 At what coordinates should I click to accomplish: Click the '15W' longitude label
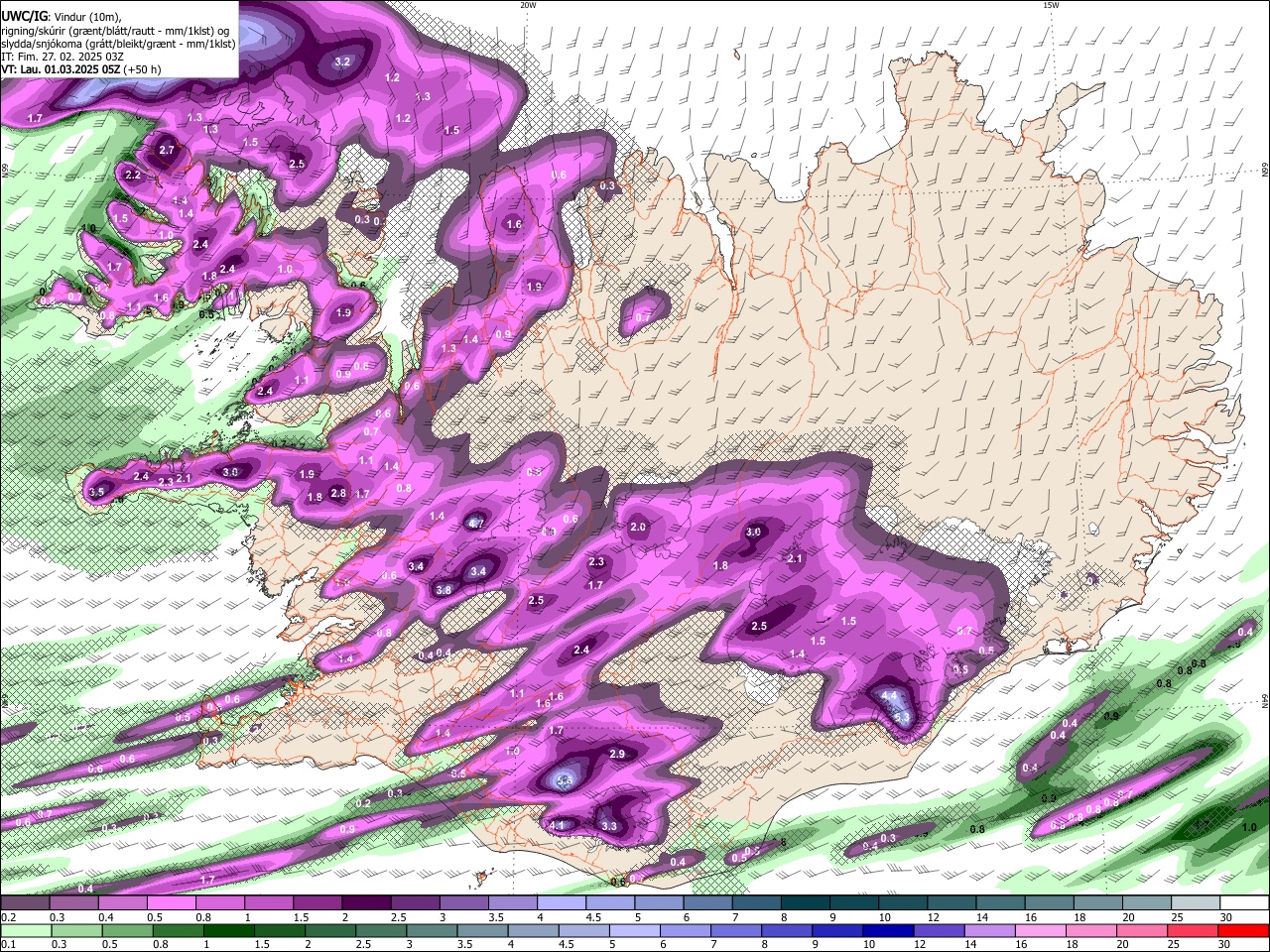pyautogui.click(x=1051, y=4)
